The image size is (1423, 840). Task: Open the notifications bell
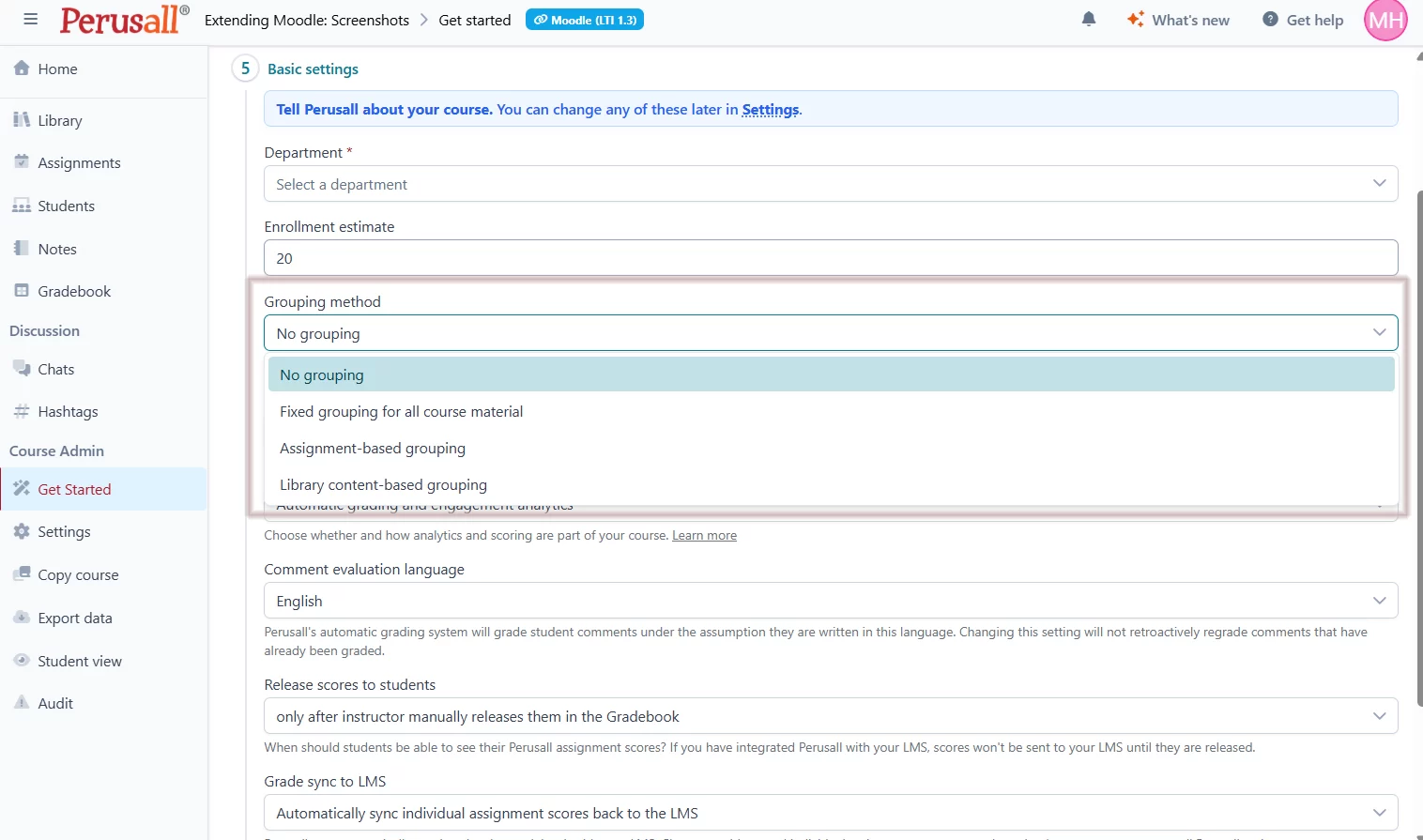coord(1089,20)
